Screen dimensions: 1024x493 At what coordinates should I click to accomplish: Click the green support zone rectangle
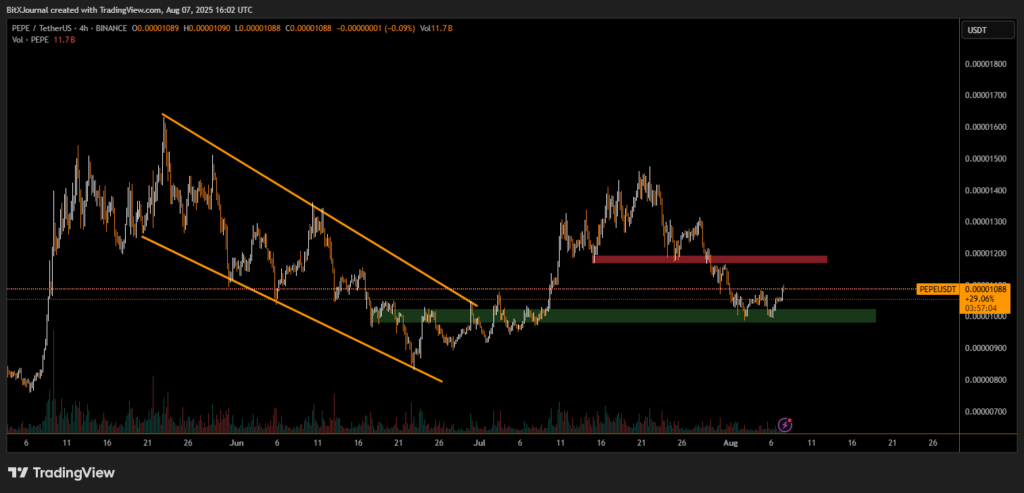click(622, 316)
